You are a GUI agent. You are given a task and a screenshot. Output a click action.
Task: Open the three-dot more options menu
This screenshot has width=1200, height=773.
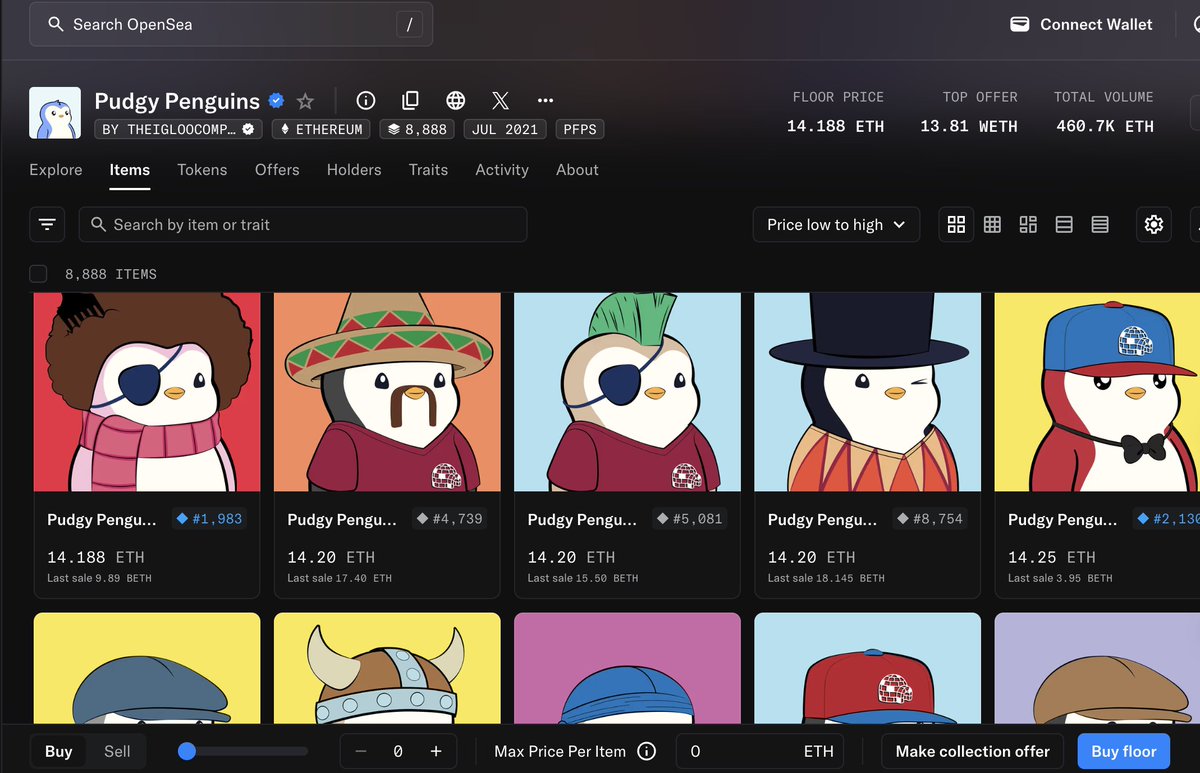545,100
